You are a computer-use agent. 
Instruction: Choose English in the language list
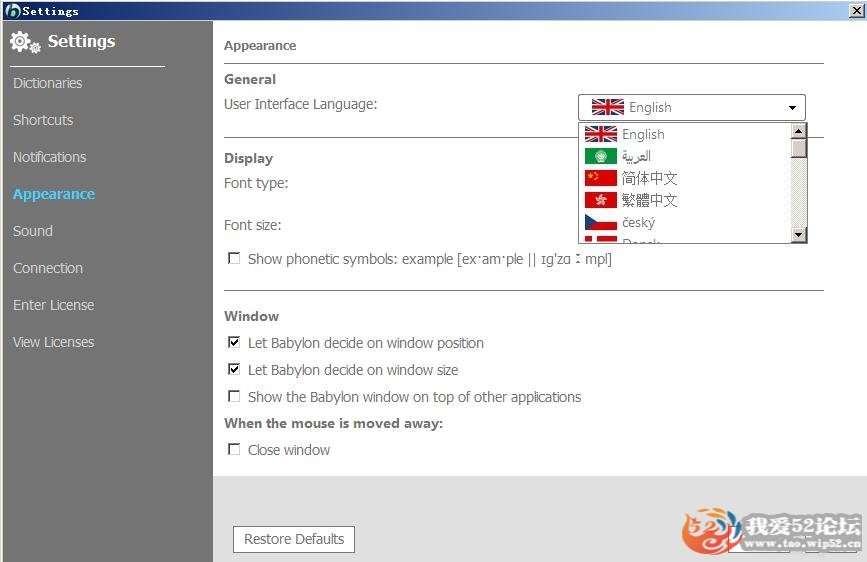tap(685, 134)
